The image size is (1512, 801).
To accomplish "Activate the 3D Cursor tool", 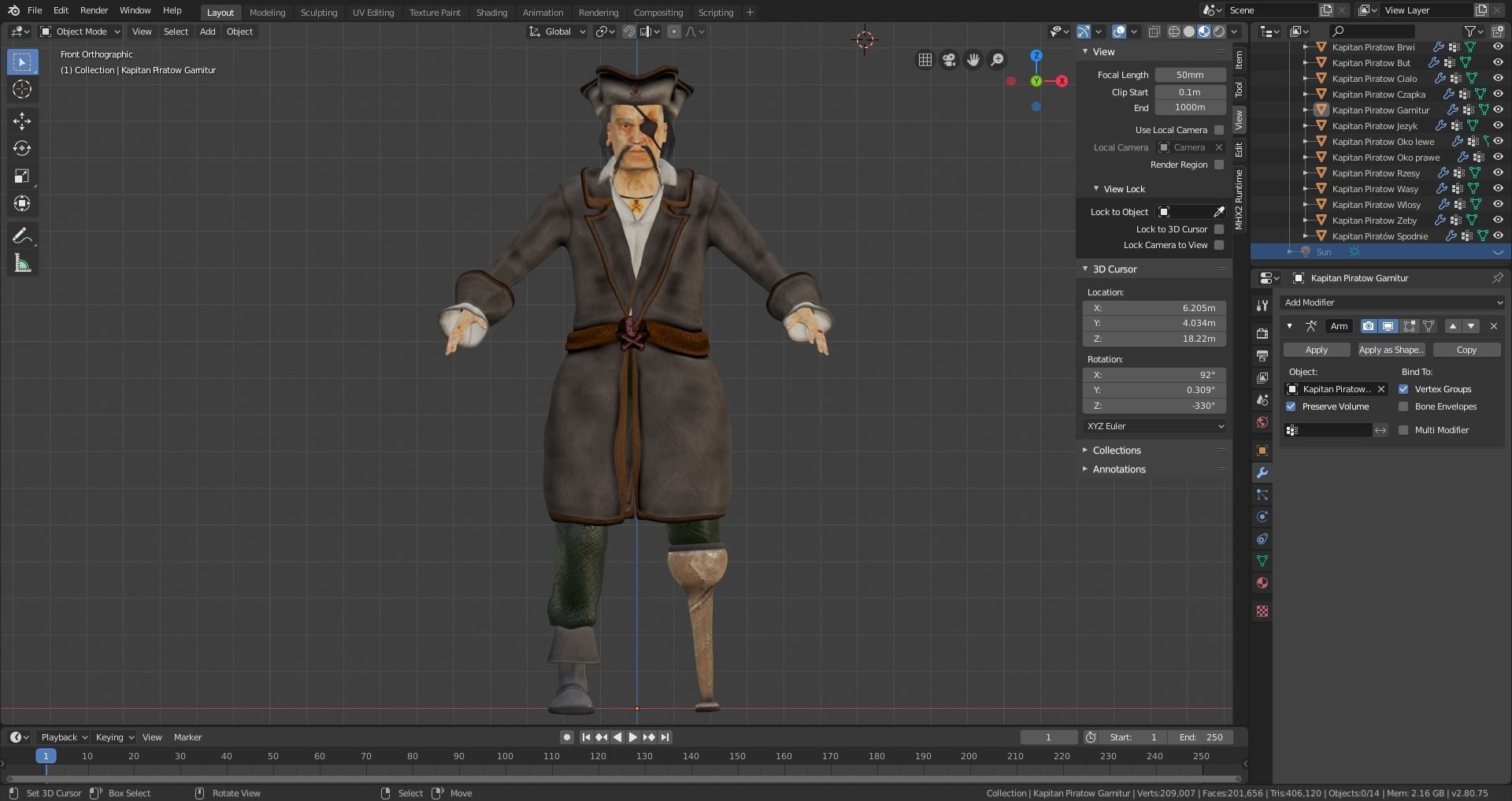I will point(22,90).
